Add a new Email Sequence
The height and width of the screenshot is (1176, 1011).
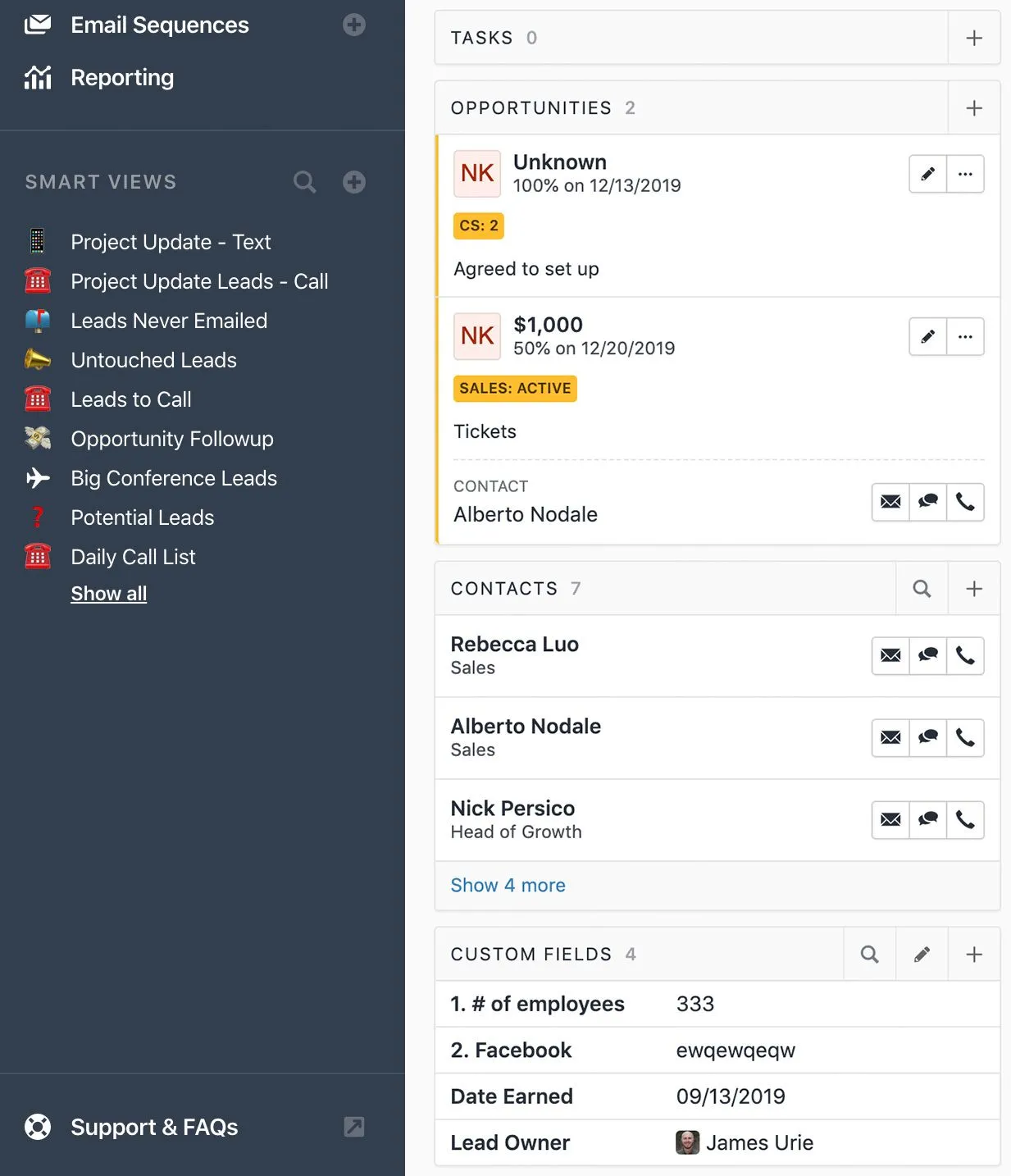point(353,25)
